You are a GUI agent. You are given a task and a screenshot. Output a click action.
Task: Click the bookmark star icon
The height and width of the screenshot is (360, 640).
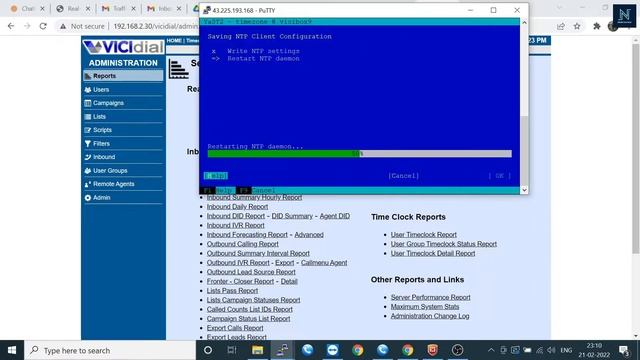tap(577, 26)
